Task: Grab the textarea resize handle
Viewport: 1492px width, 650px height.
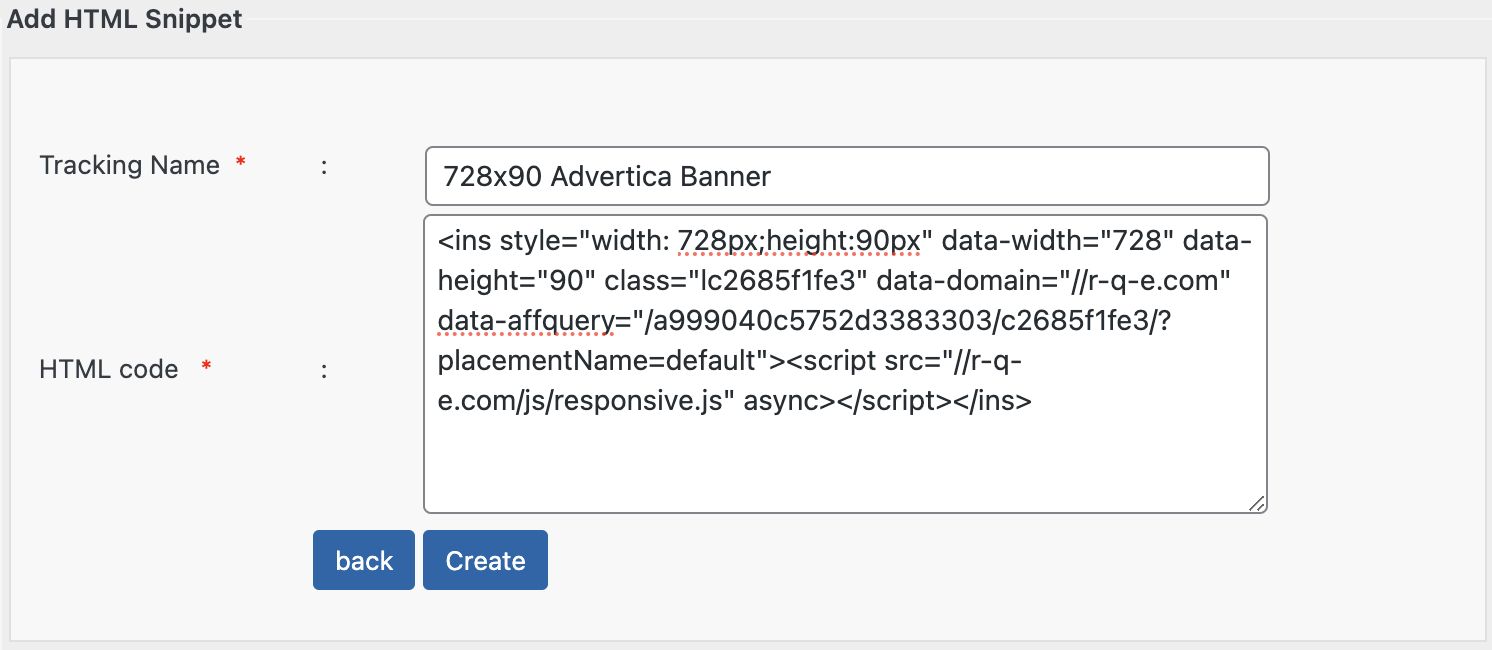Action: (x=1257, y=504)
